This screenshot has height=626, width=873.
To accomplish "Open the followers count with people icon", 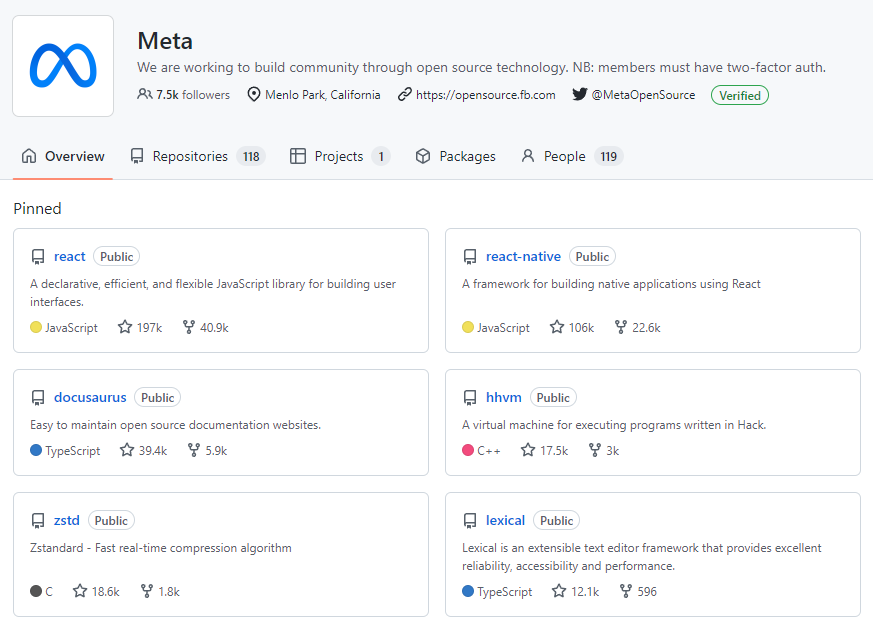I will pos(184,95).
